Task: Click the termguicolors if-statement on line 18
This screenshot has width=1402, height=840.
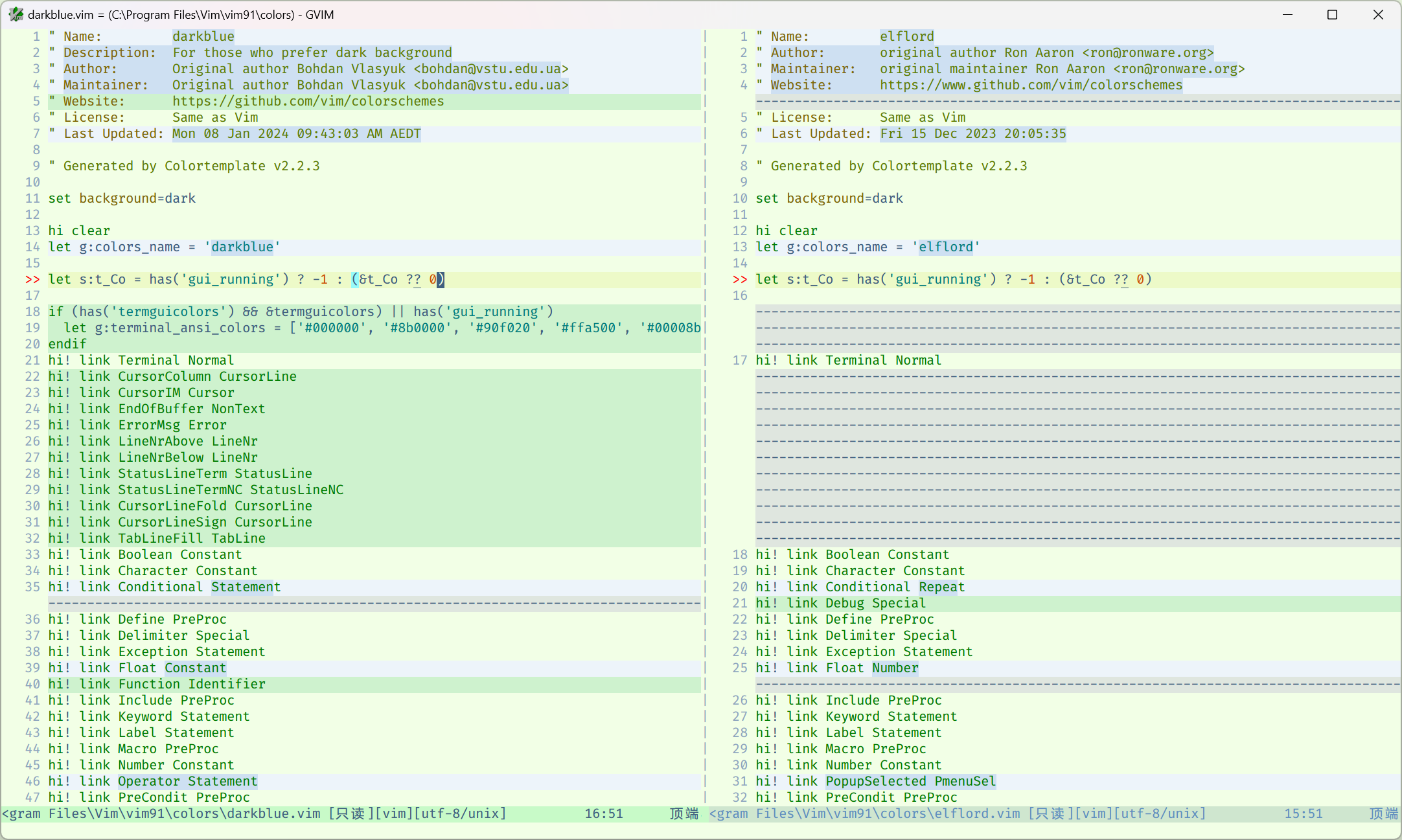Action: 301,312
